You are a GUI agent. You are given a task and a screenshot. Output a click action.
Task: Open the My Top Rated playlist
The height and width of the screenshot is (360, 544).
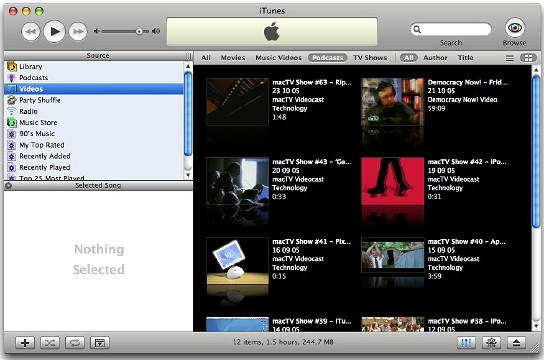(x=94, y=145)
